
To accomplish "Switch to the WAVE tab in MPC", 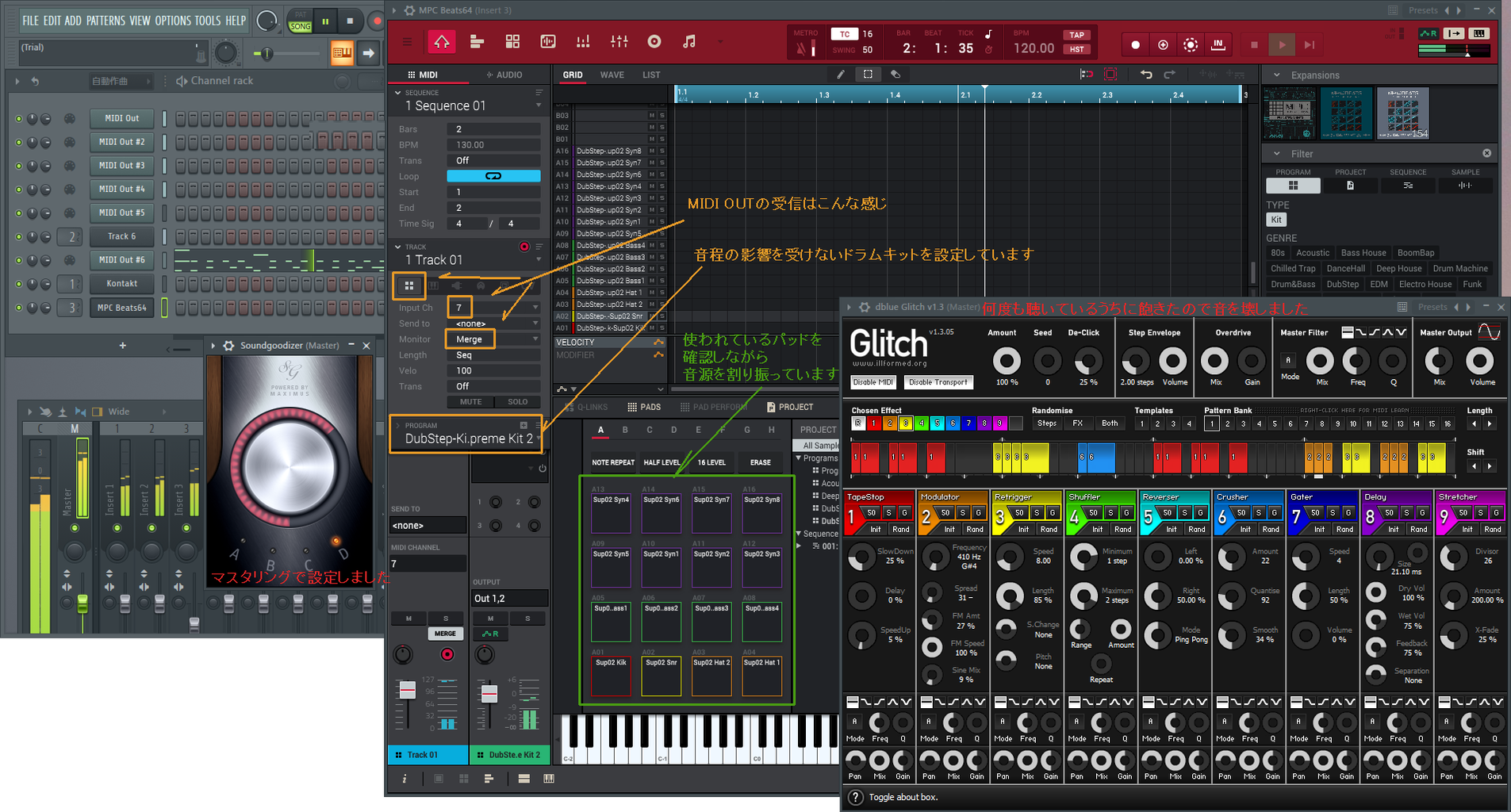I will point(612,74).
